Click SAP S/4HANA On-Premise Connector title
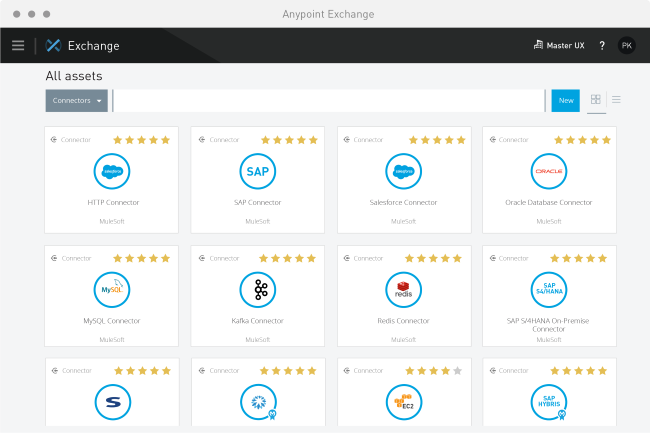Viewport: 650px width, 433px height. (548, 325)
